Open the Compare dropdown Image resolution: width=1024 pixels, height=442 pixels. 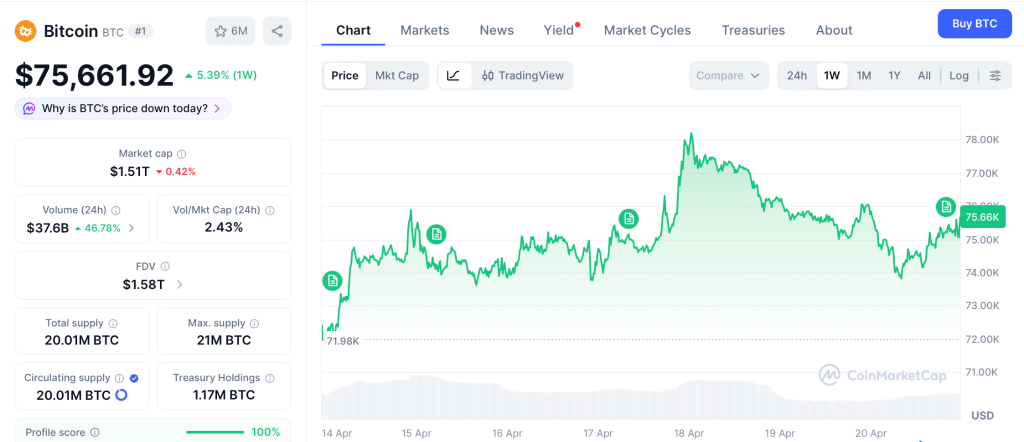tap(728, 75)
